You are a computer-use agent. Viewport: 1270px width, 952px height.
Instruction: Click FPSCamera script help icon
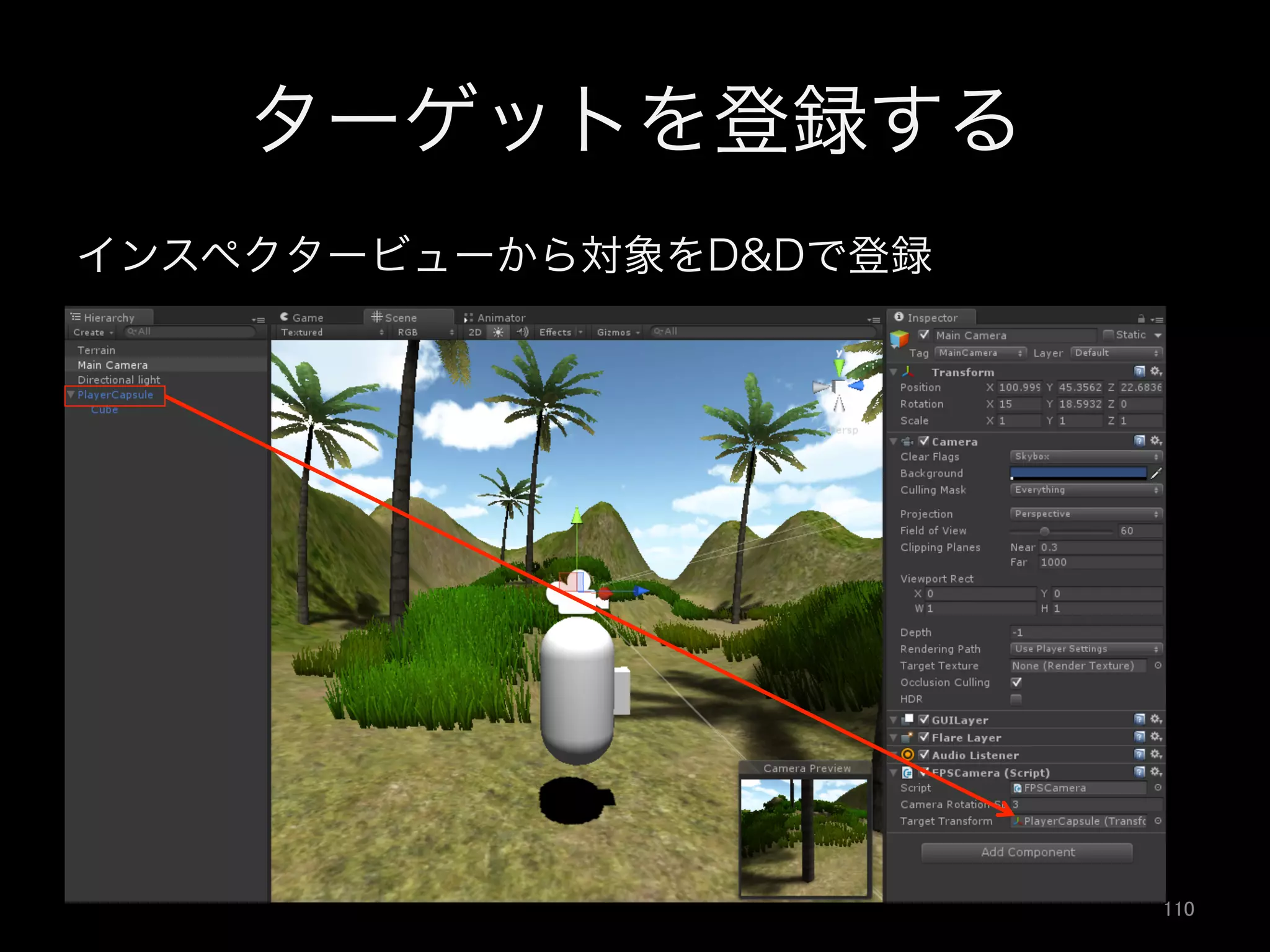coord(1139,772)
